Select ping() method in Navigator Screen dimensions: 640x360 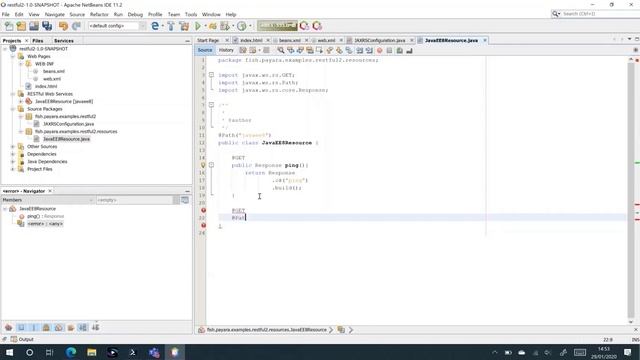(x=45, y=216)
